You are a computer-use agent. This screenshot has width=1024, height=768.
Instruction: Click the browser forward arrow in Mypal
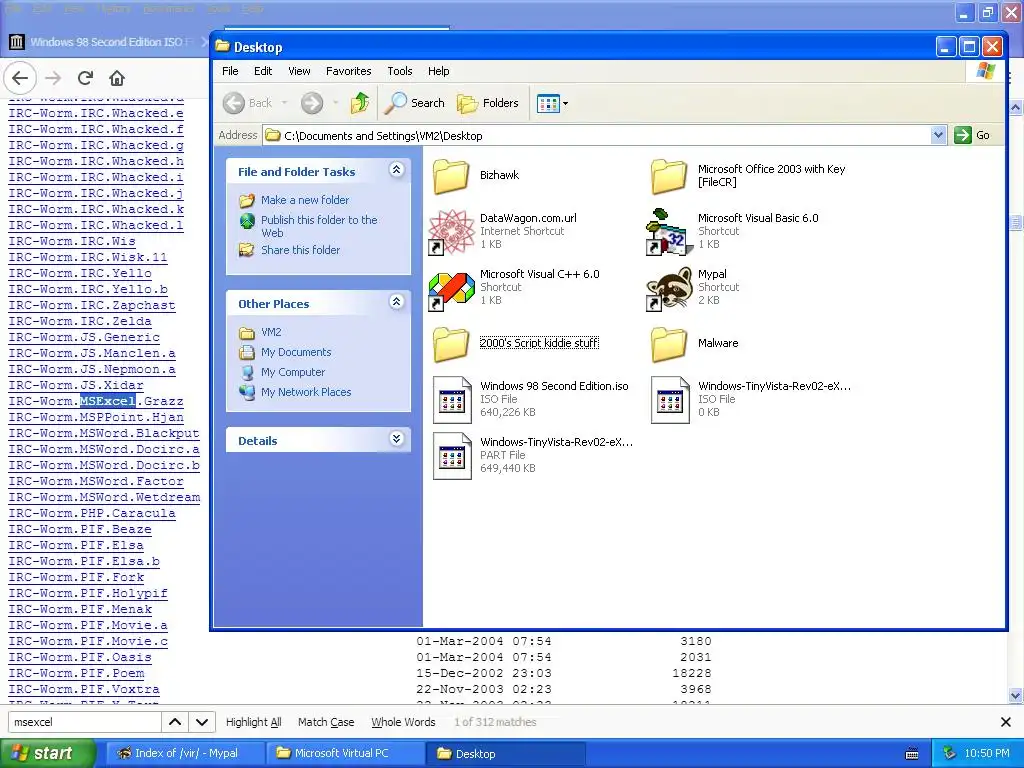pos(53,78)
